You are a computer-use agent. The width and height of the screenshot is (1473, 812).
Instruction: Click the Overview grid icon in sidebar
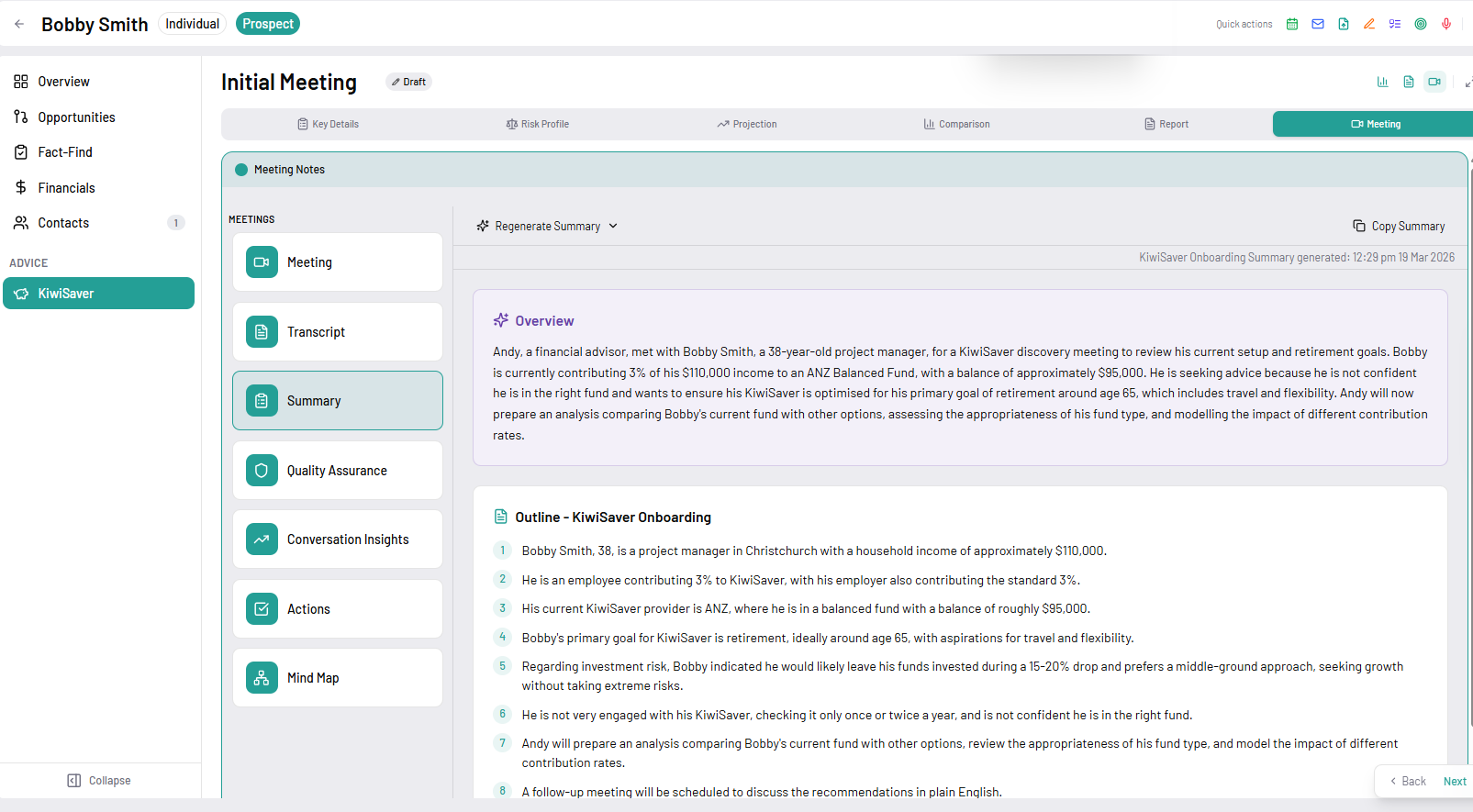(21, 82)
